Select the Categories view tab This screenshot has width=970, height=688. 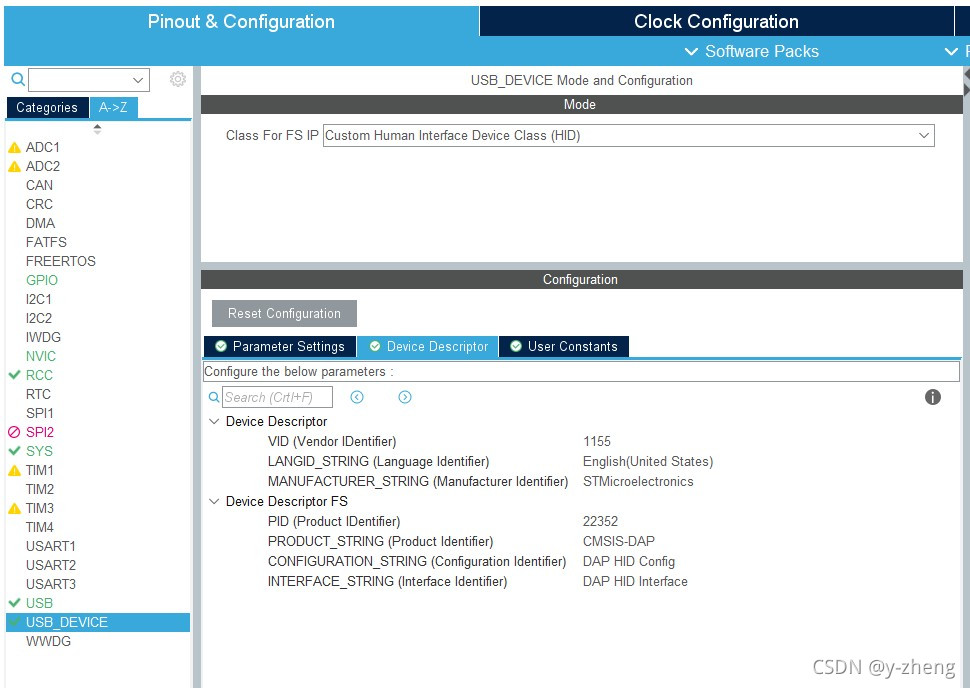click(47, 108)
